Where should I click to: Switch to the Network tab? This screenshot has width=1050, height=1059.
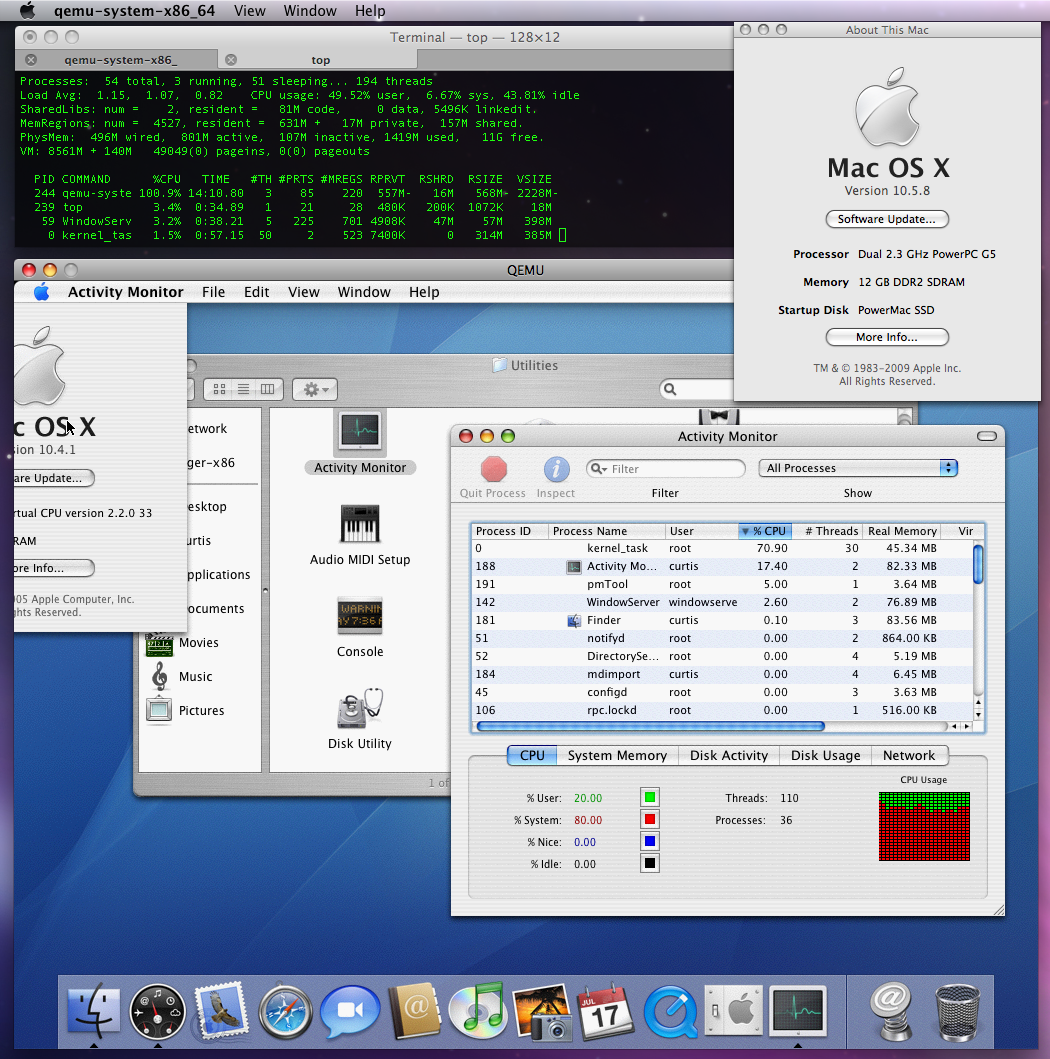pos(909,755)
